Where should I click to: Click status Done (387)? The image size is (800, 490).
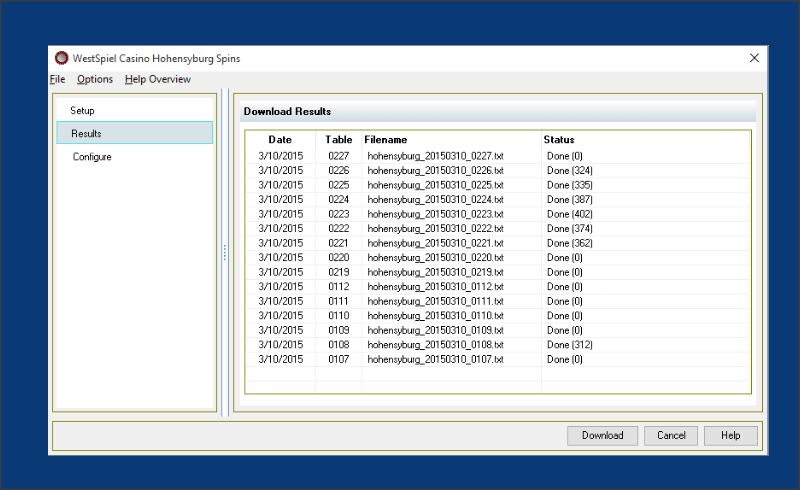569,199
